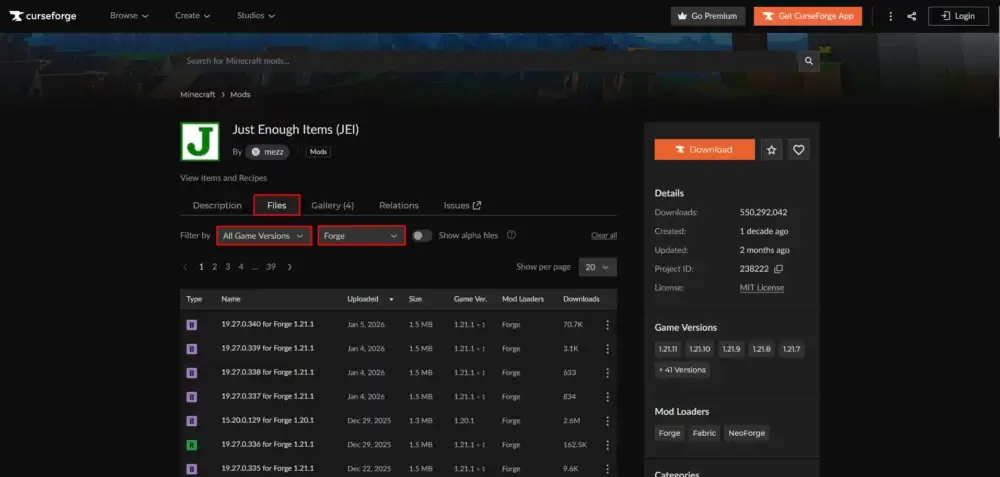
Task: Change the Show per page dropdown
Action: click(x=597, y=267)
